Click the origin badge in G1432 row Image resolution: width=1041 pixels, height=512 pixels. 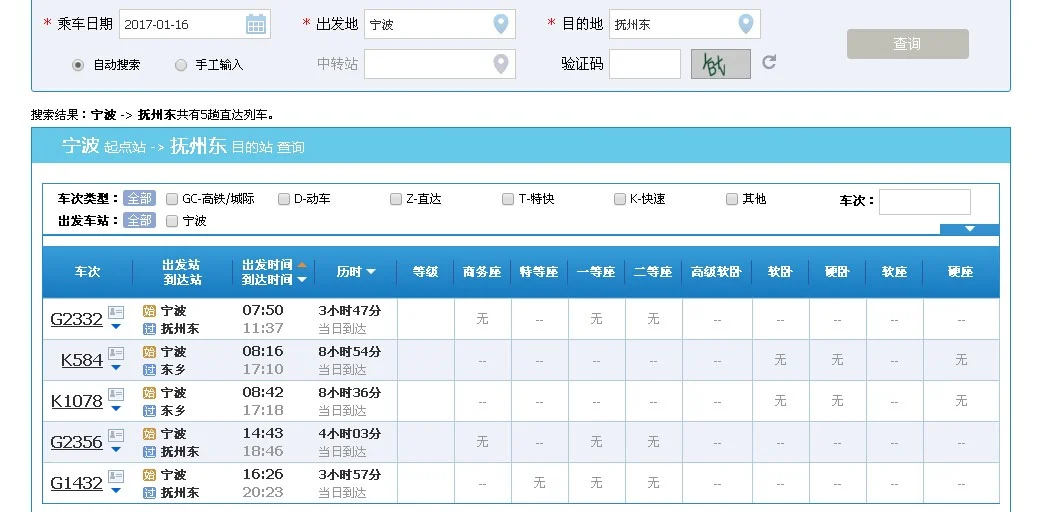pos(149,475)
